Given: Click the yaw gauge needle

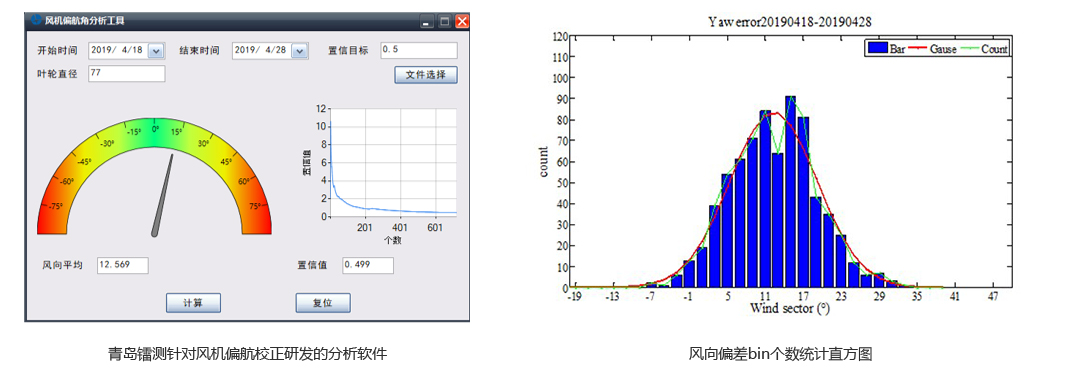Looking at the screenshot, I should click(x=162, y=196).
